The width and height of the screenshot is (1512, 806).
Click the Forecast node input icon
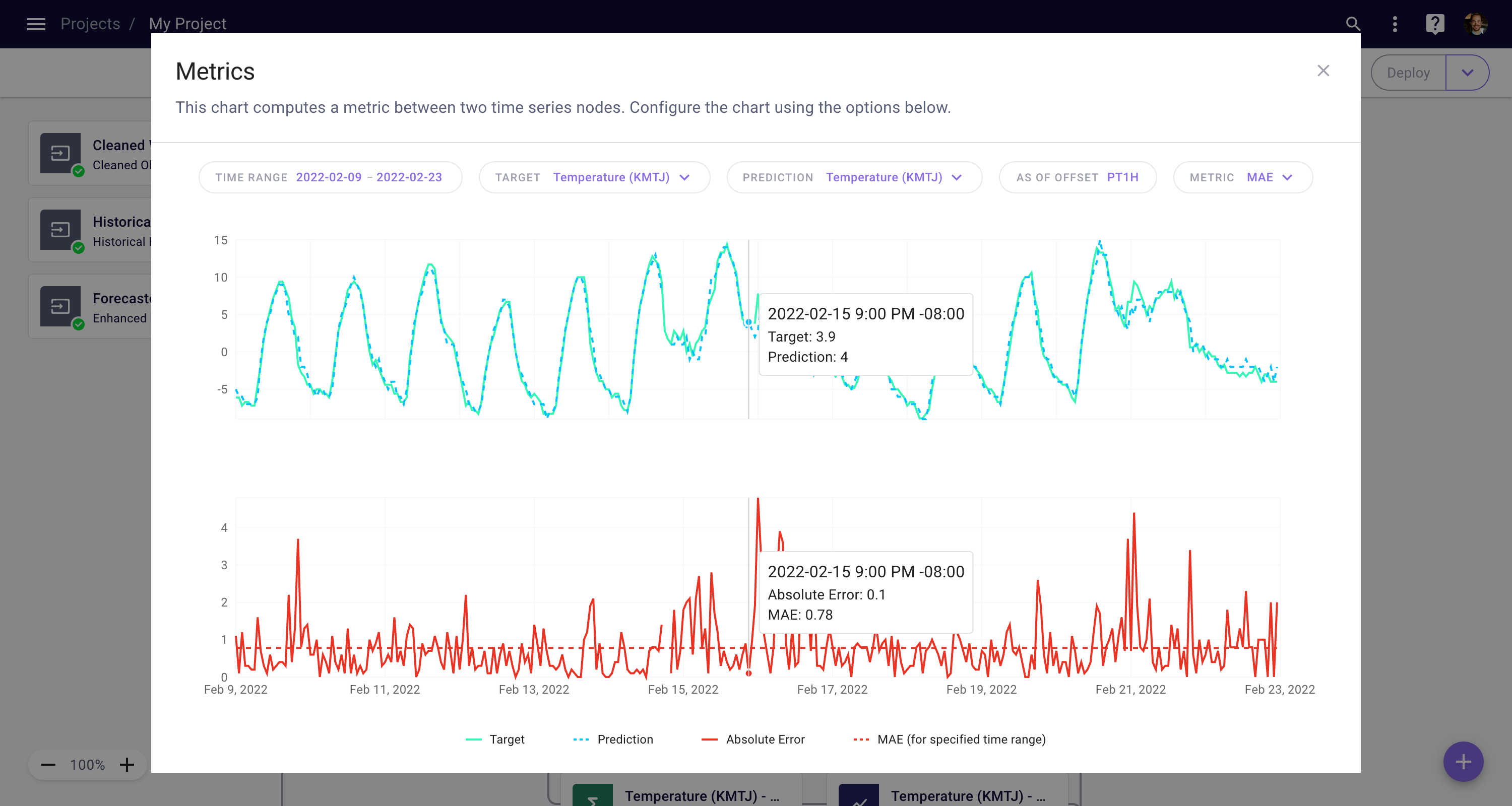click(x=60, y=306)
